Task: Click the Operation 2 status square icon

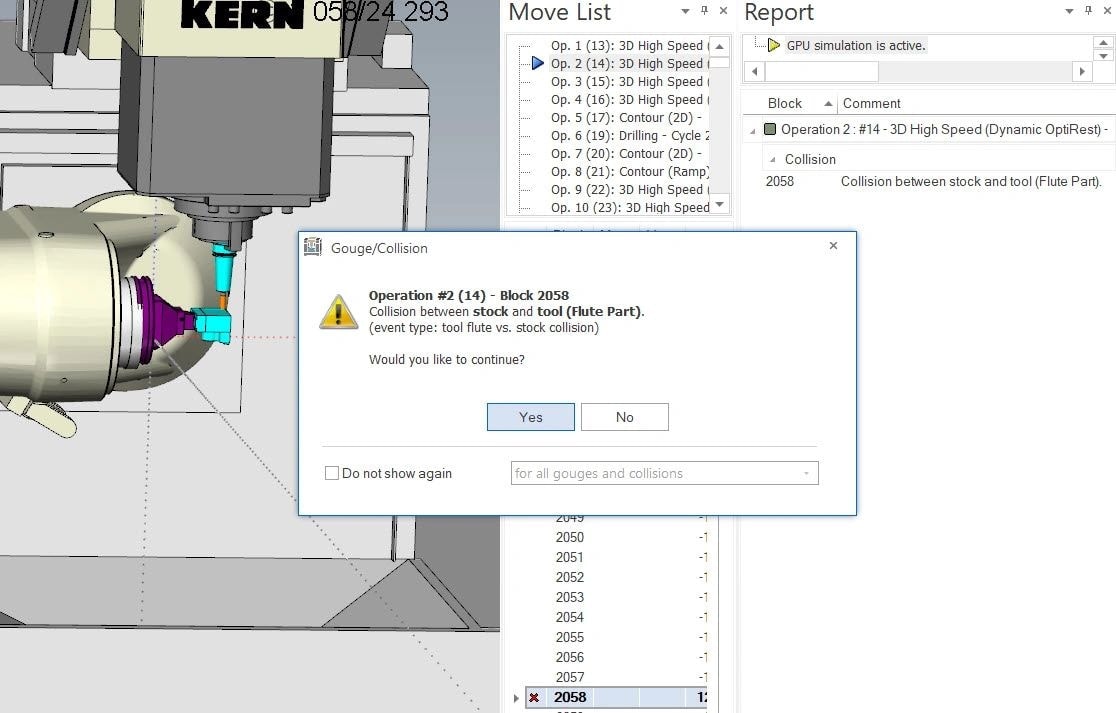Action: (769, 129)
